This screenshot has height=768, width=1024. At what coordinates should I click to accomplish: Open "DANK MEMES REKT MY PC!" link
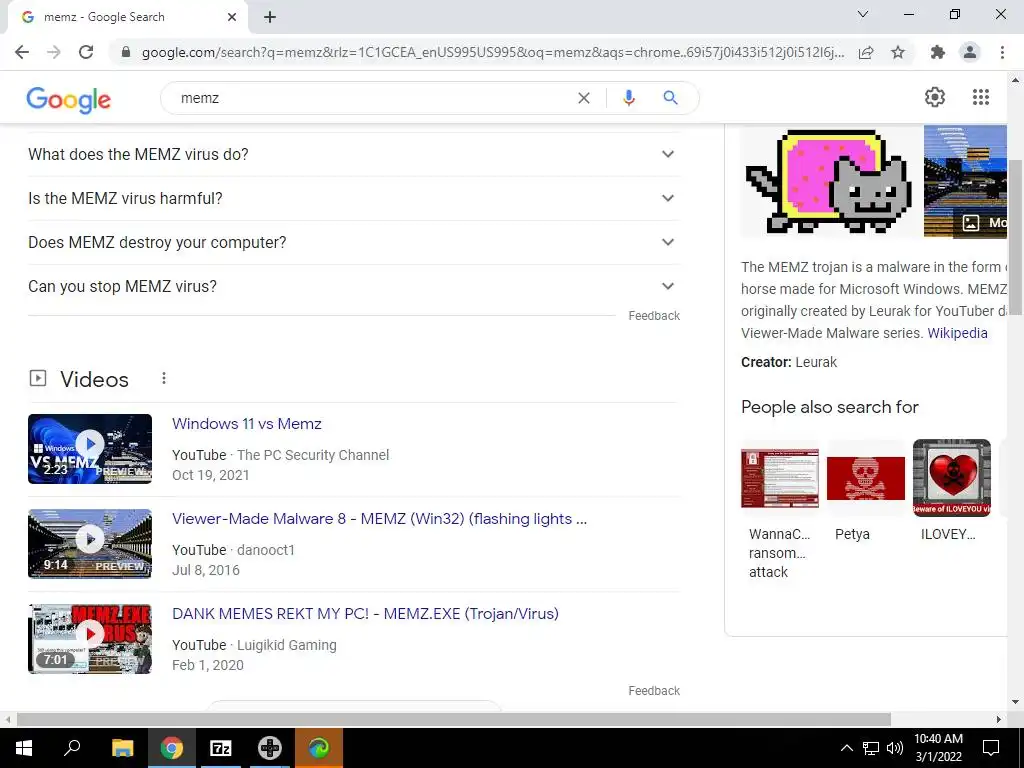[x=365, y=614]
